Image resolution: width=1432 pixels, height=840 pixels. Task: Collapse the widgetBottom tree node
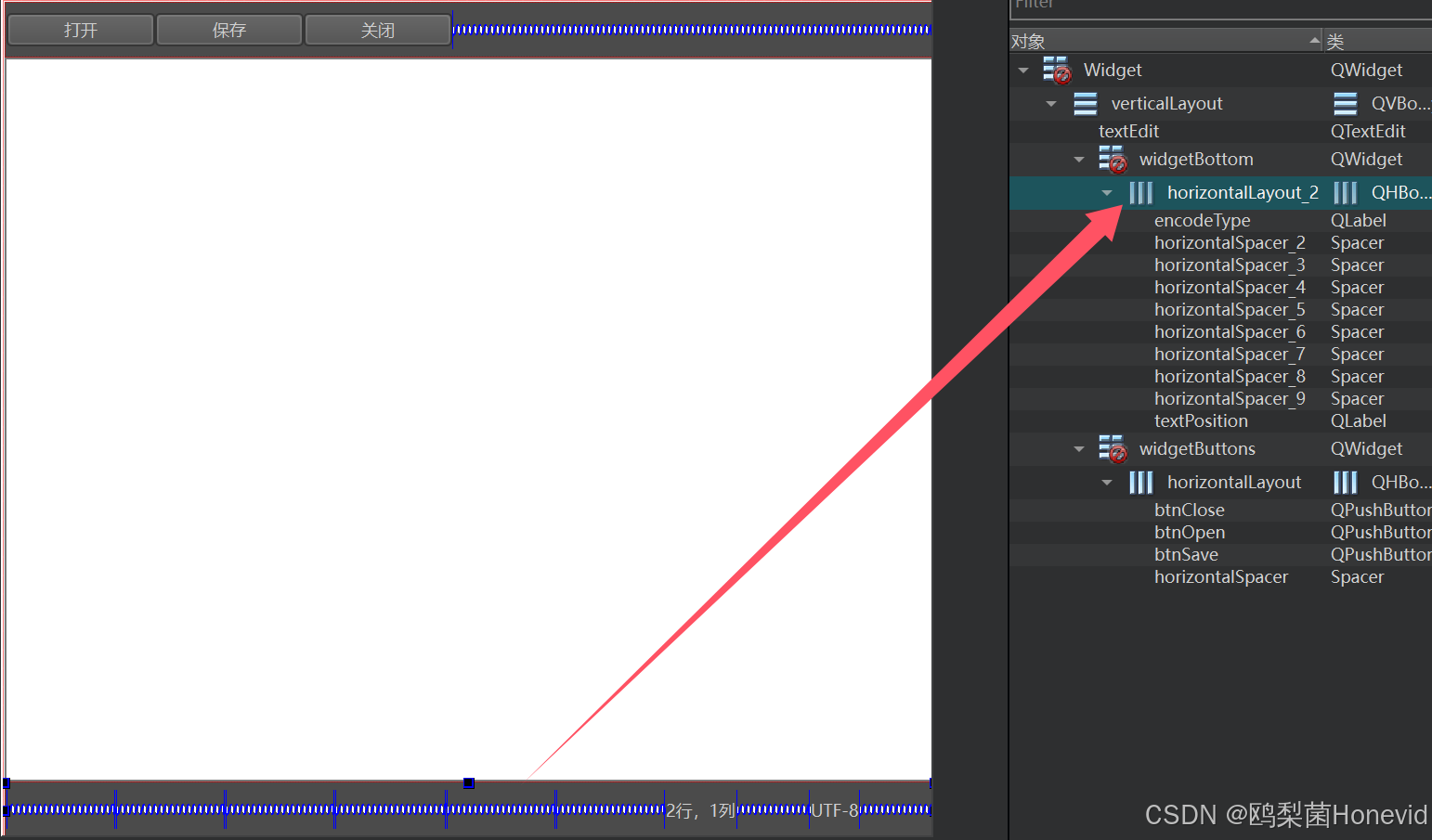click(x=1079, y=160)
